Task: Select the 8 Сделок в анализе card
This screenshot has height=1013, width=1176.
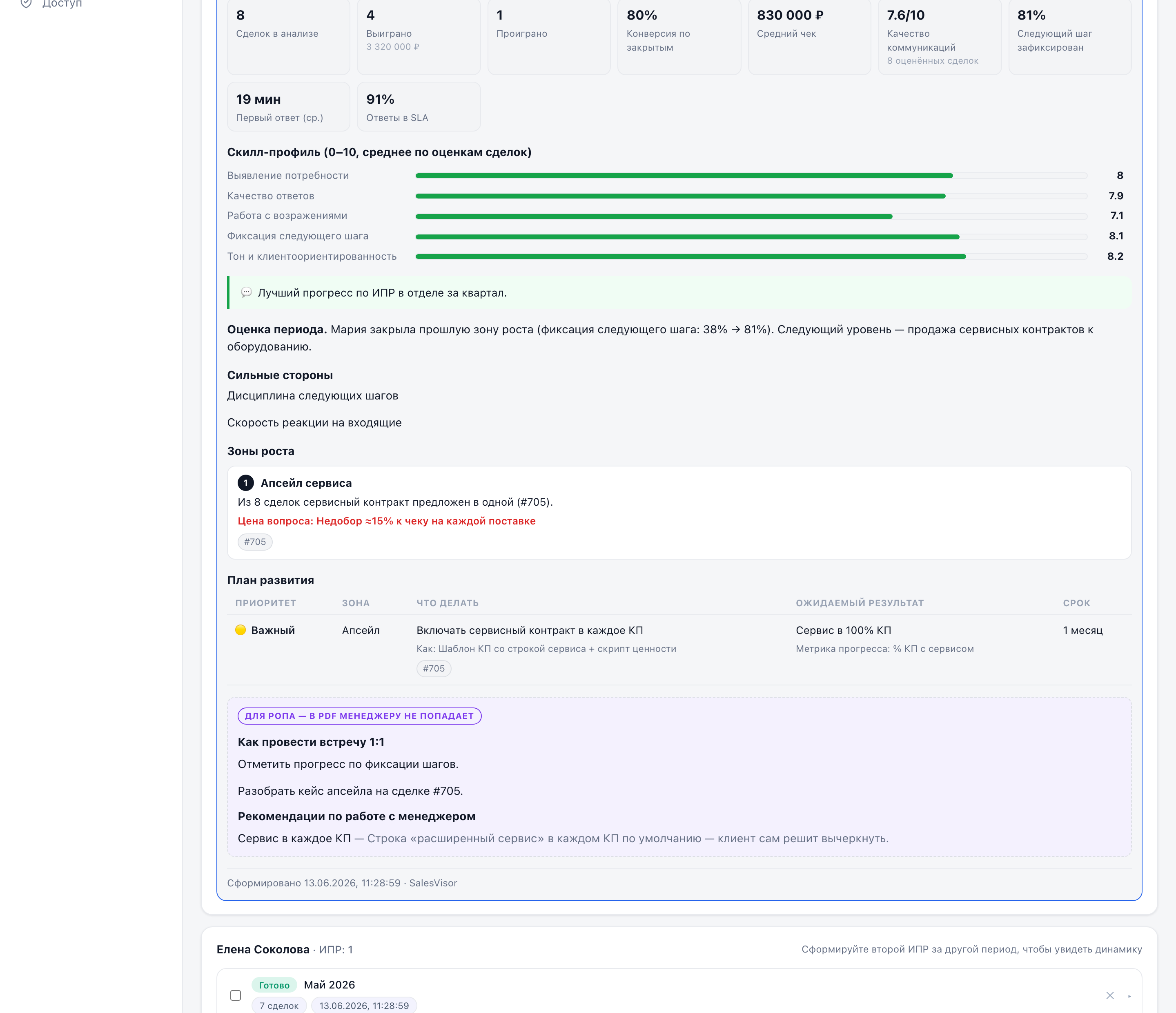Action: tap(288, 36)
